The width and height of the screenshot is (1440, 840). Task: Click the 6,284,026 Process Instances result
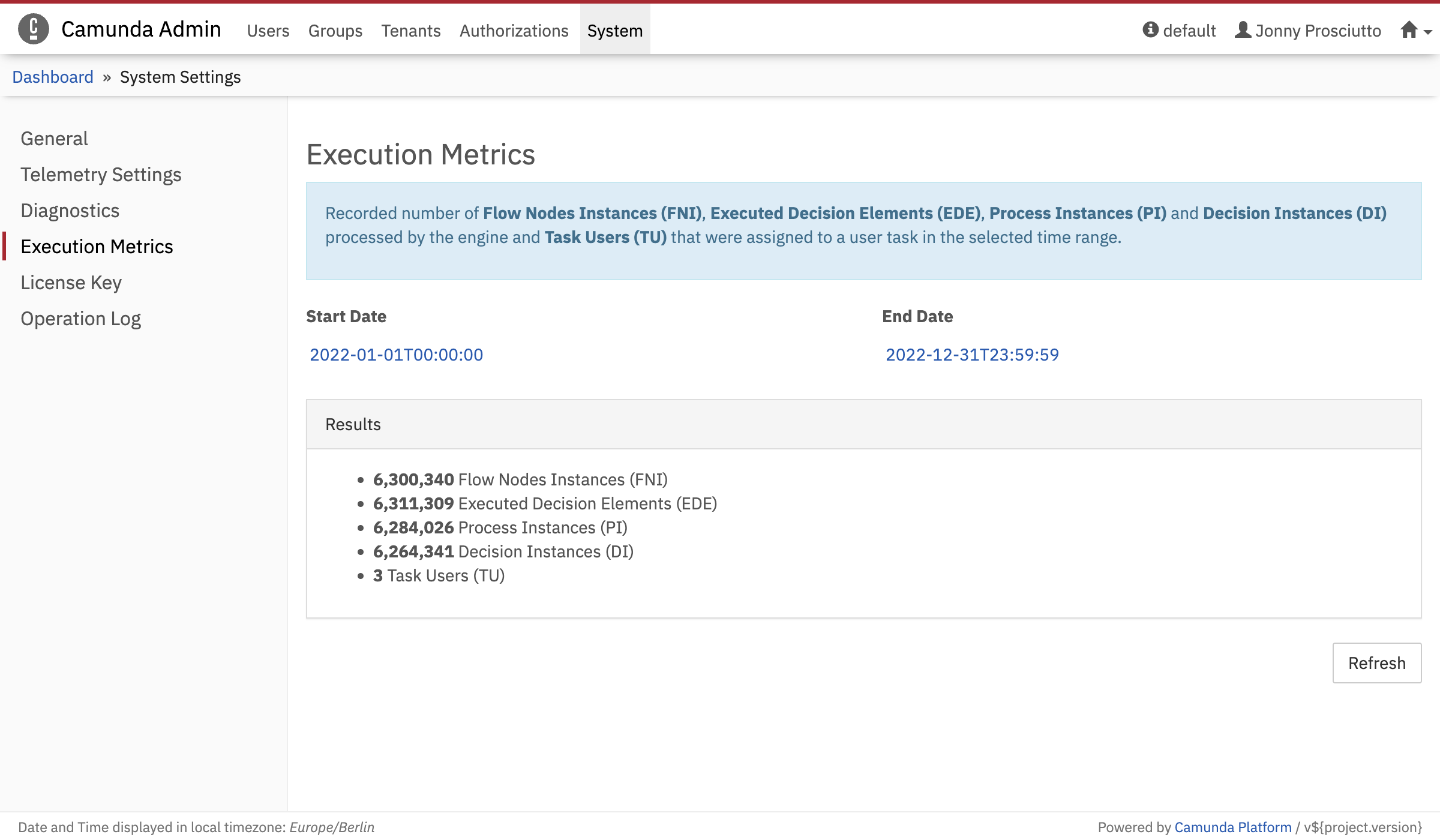[500, 527]
